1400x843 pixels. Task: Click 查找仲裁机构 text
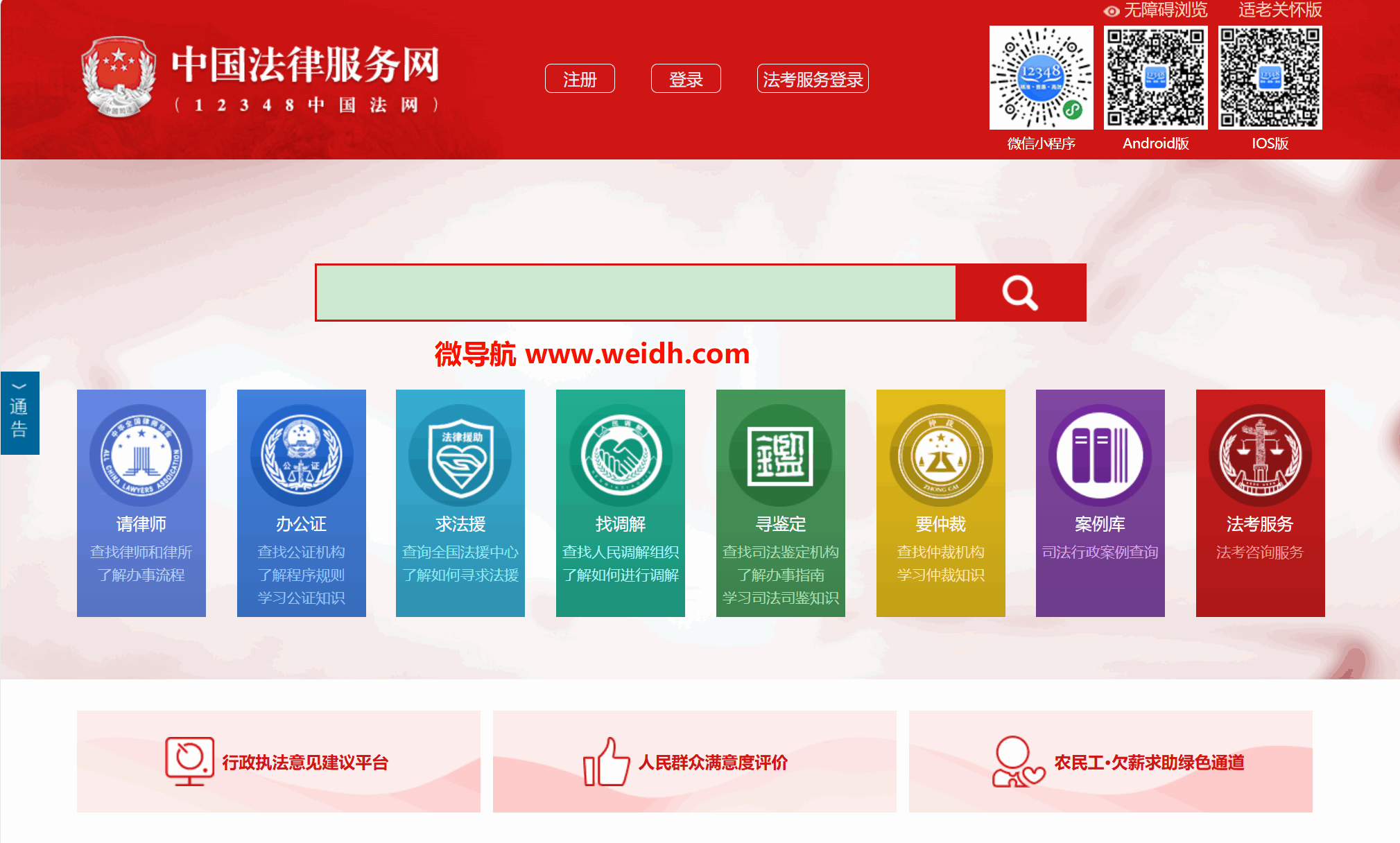(x=941, y=552)
